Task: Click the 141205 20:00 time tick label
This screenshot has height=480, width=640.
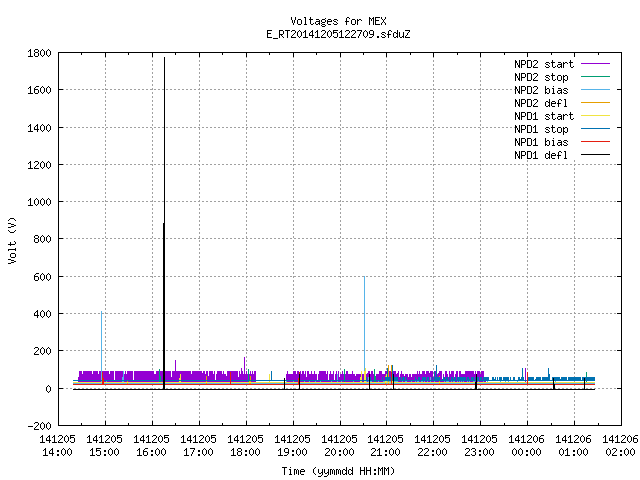Action: (339, 446)
